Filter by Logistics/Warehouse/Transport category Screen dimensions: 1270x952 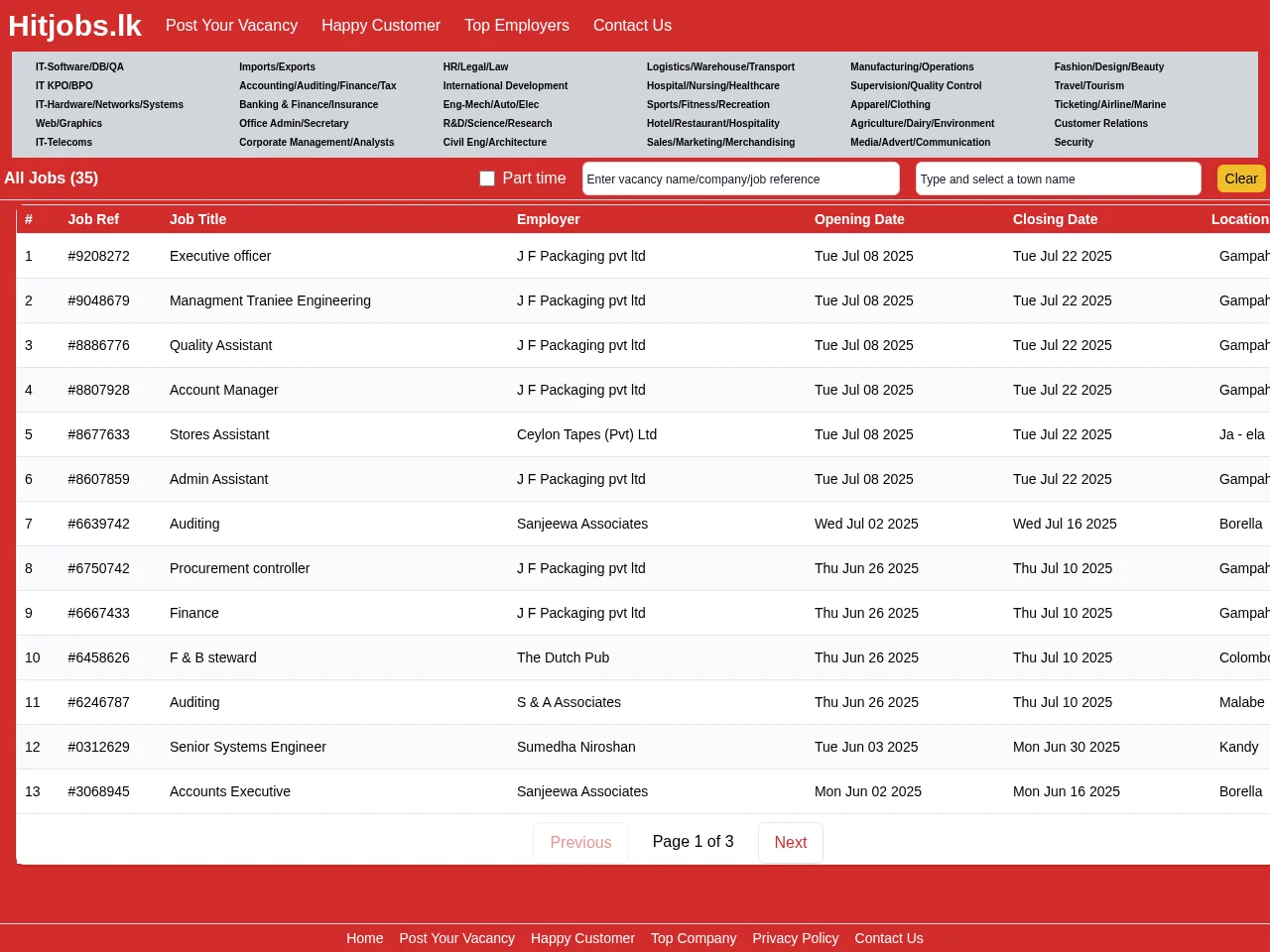click(x=720, y=66)
